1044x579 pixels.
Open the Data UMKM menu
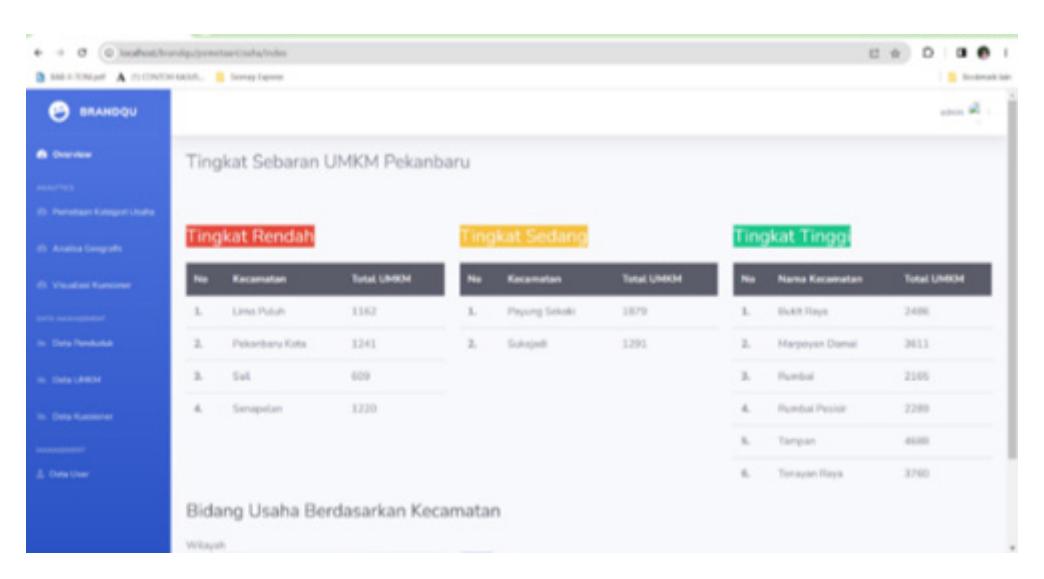tap(69, 380)
